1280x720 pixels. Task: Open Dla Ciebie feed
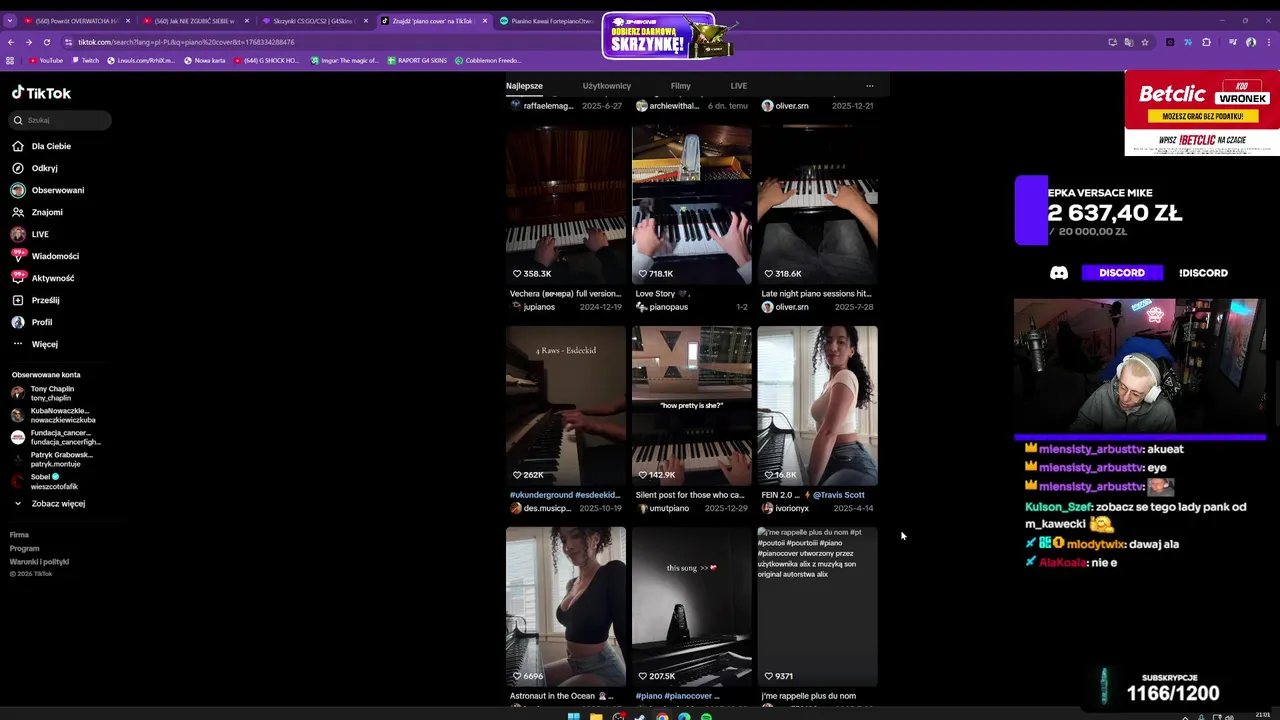click(x=42, y=146)
